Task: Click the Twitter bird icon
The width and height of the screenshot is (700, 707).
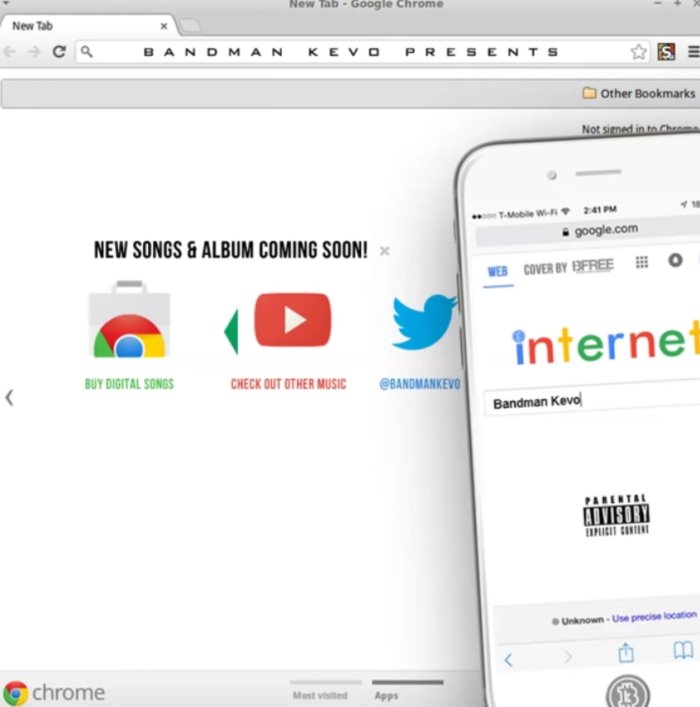Action: coord(424,321)
